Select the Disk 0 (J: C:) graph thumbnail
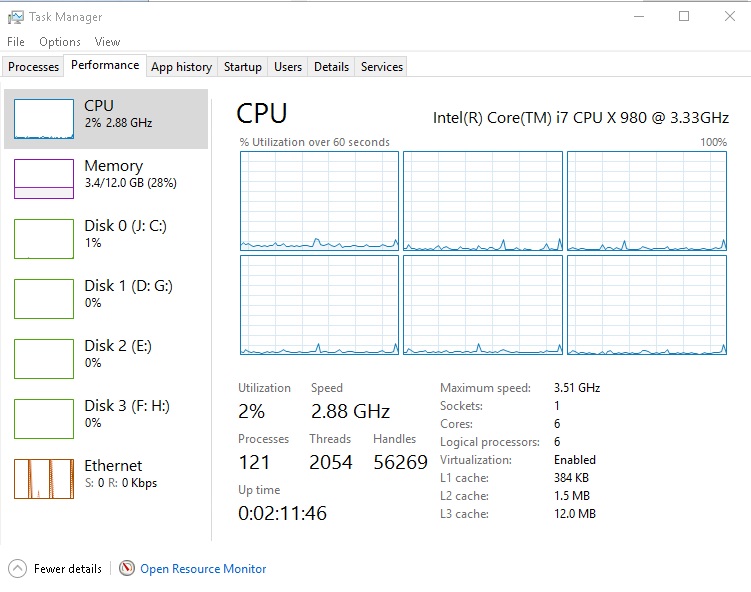The height and width of the screenshot is (592, 751). [x=44, y=239]
